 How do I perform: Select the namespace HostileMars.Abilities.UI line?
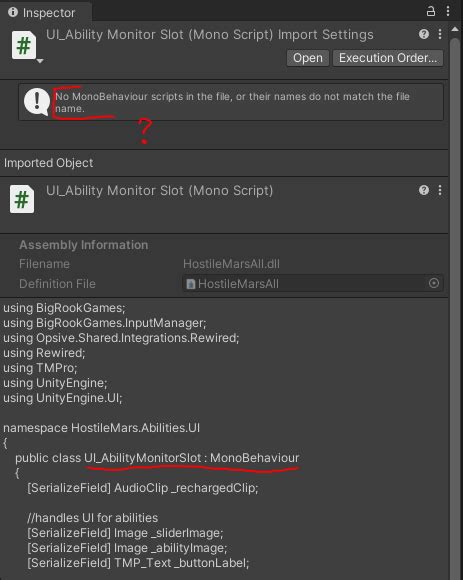pos(102,428)
